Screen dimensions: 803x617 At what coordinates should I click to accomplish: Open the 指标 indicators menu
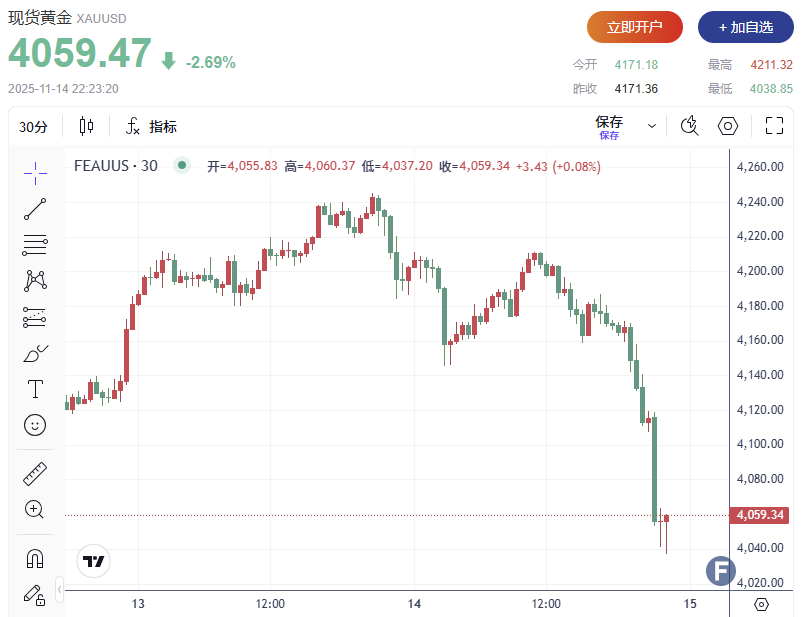pos(150,126)
